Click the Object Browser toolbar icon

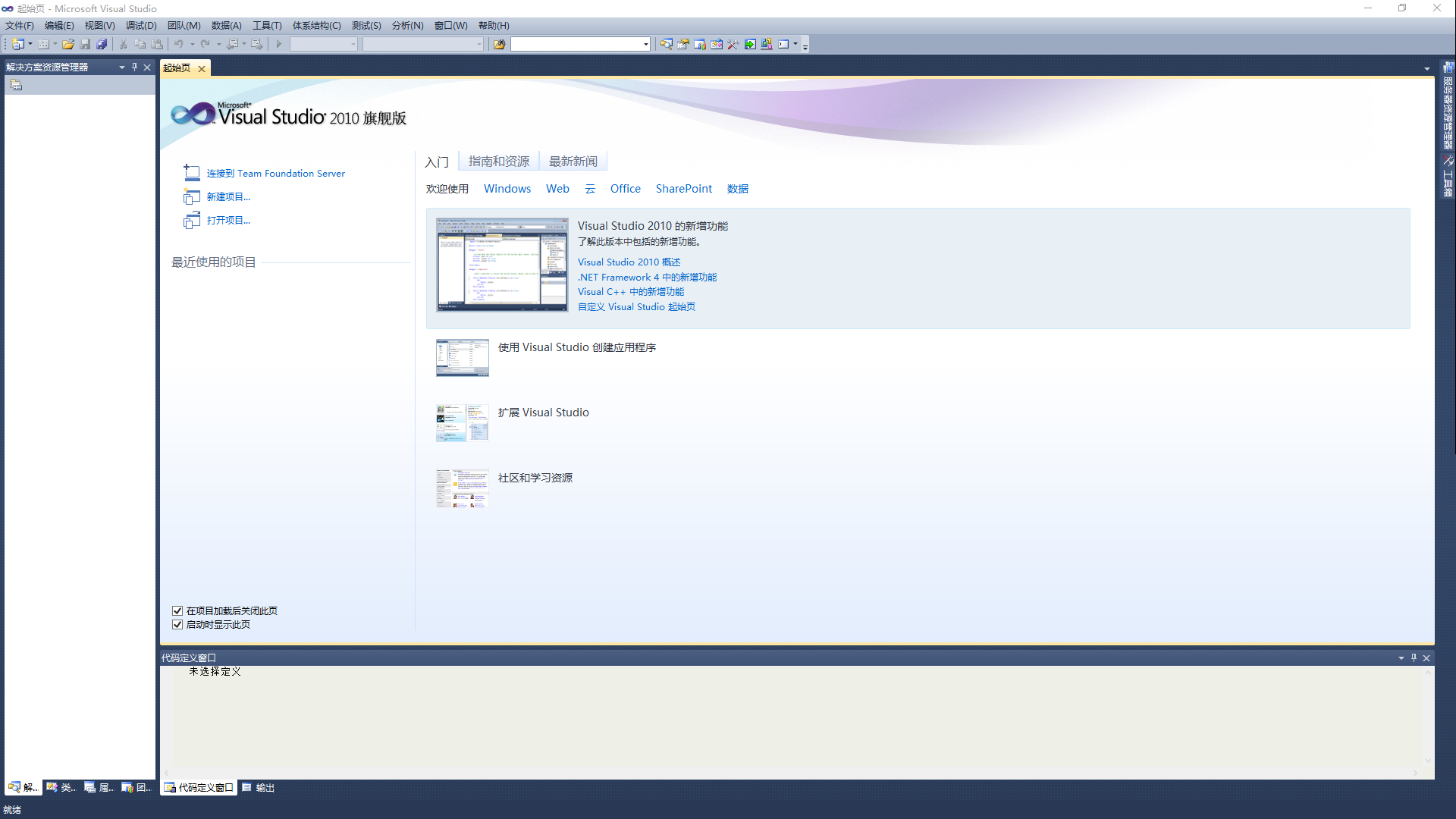[717, 44]
